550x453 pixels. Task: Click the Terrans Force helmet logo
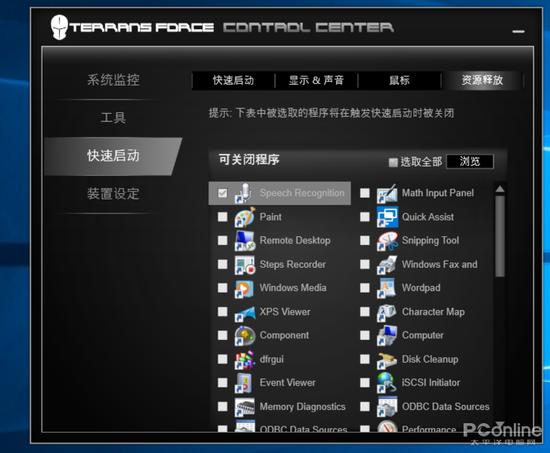point(59,27)
